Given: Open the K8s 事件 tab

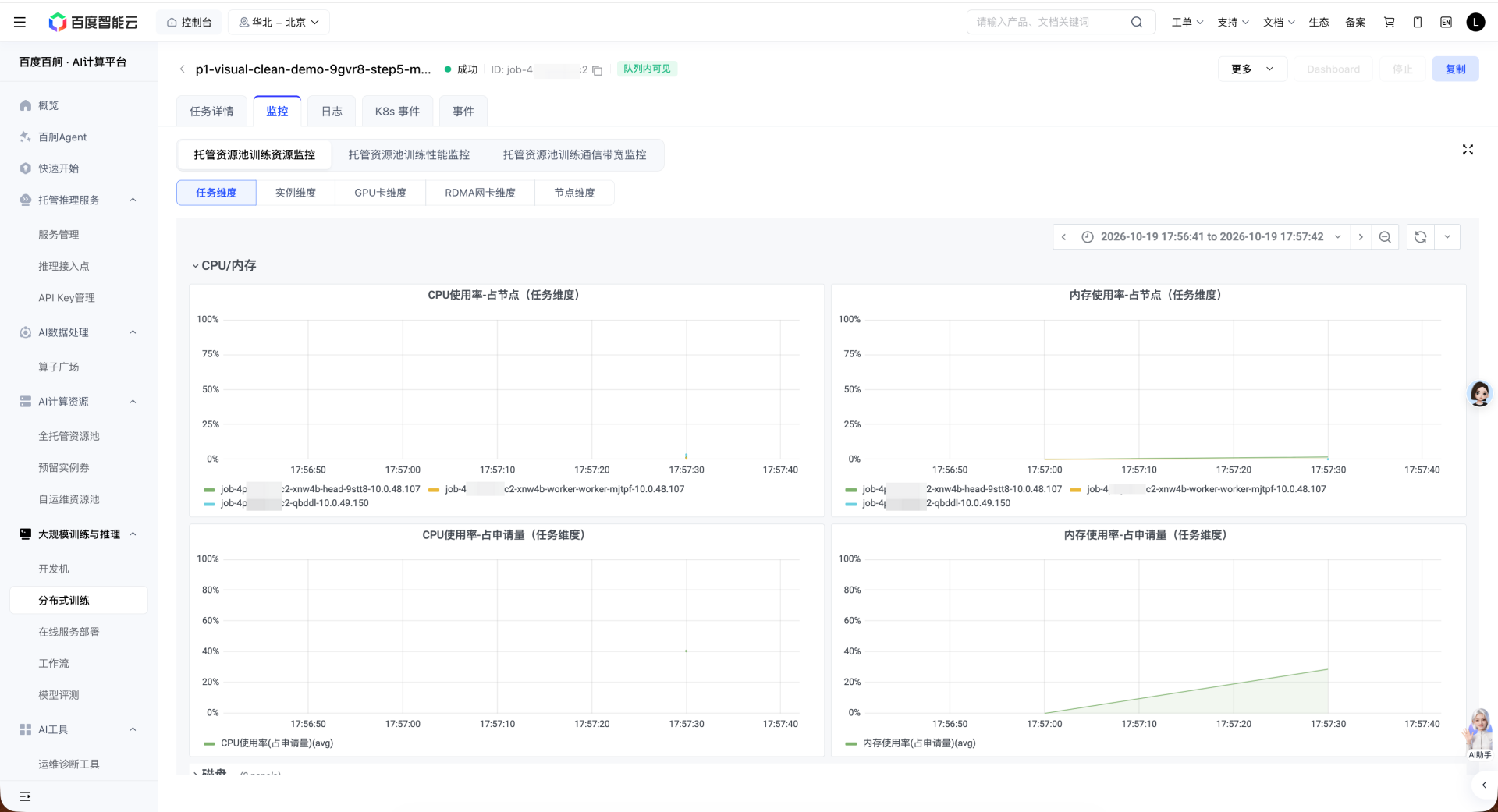Looking at the screenshot, I should [397, 112].
